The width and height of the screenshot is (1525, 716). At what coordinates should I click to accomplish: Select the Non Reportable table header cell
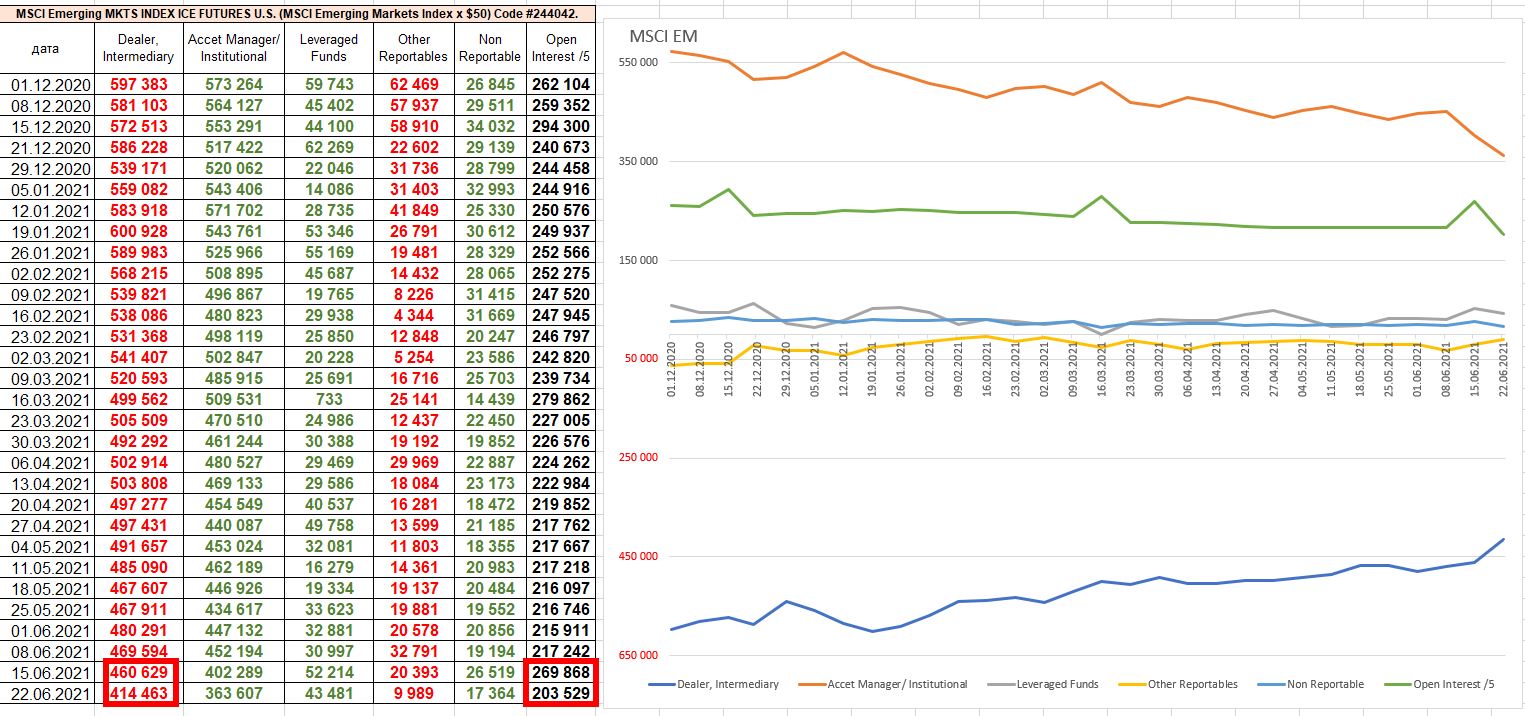pyautogui.click(x=490, y=48)
